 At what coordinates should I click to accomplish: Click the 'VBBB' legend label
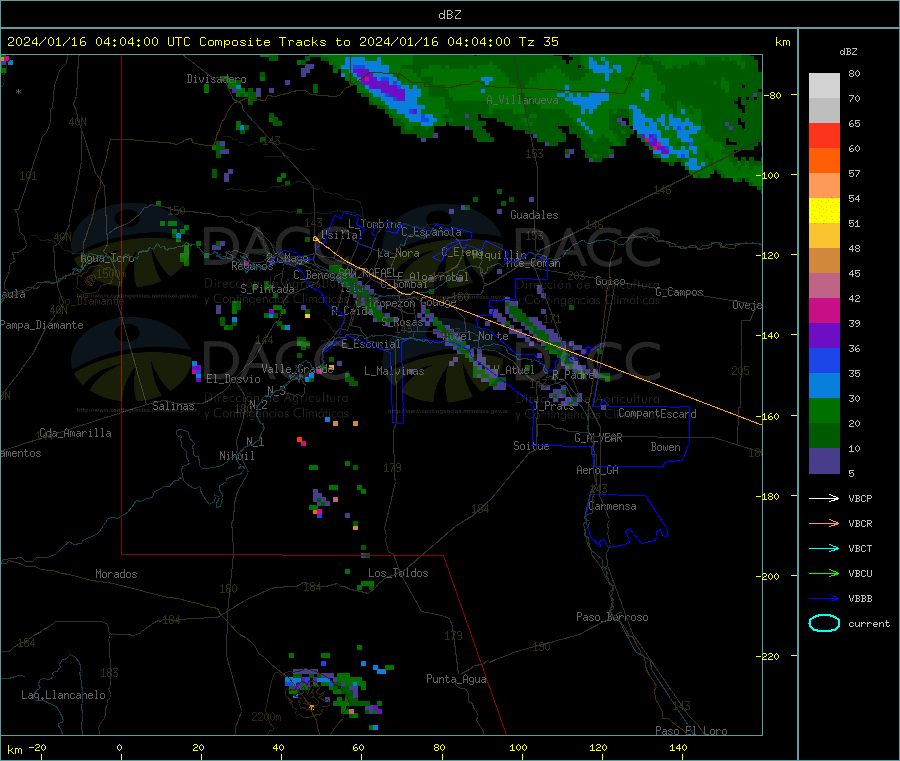[x=860, y=599]
